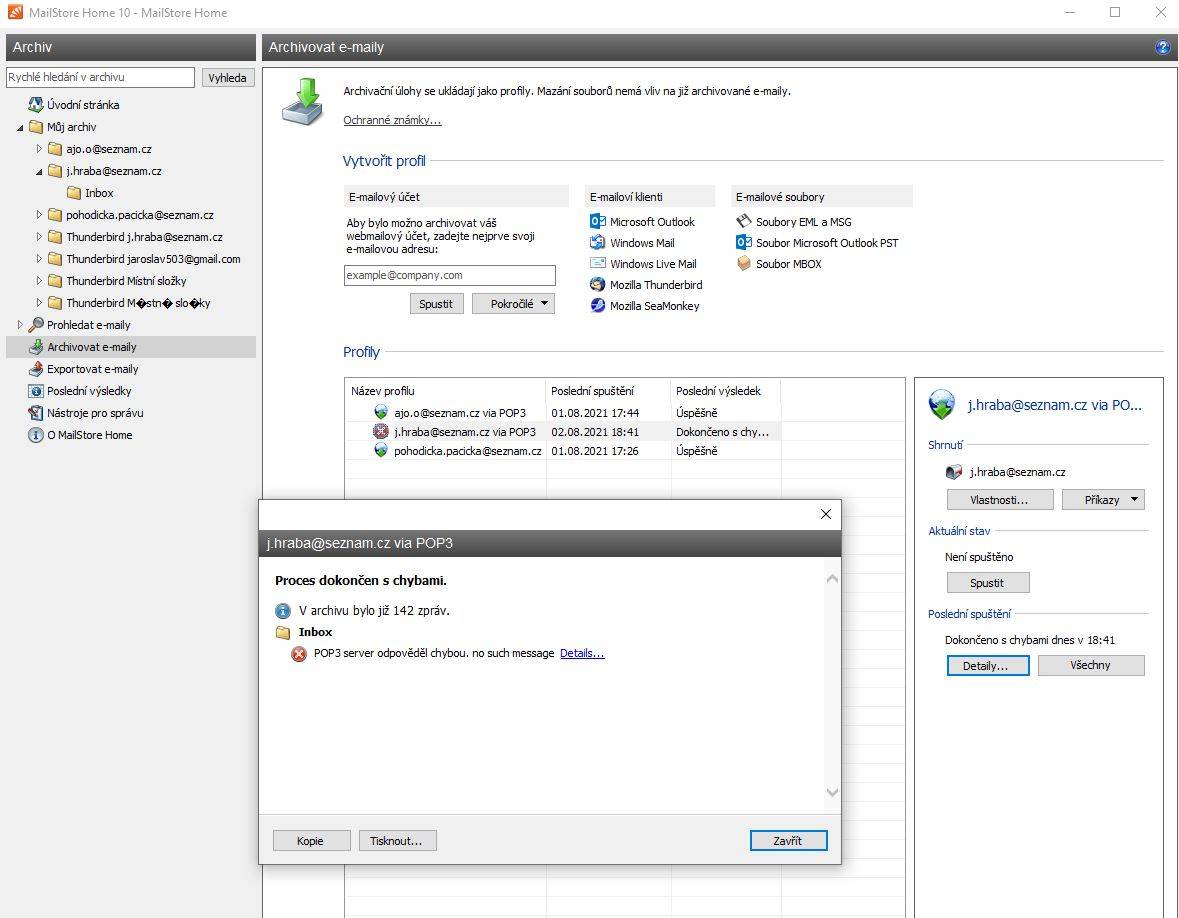Click Tisknout in the error dialog

pos(397,841)
